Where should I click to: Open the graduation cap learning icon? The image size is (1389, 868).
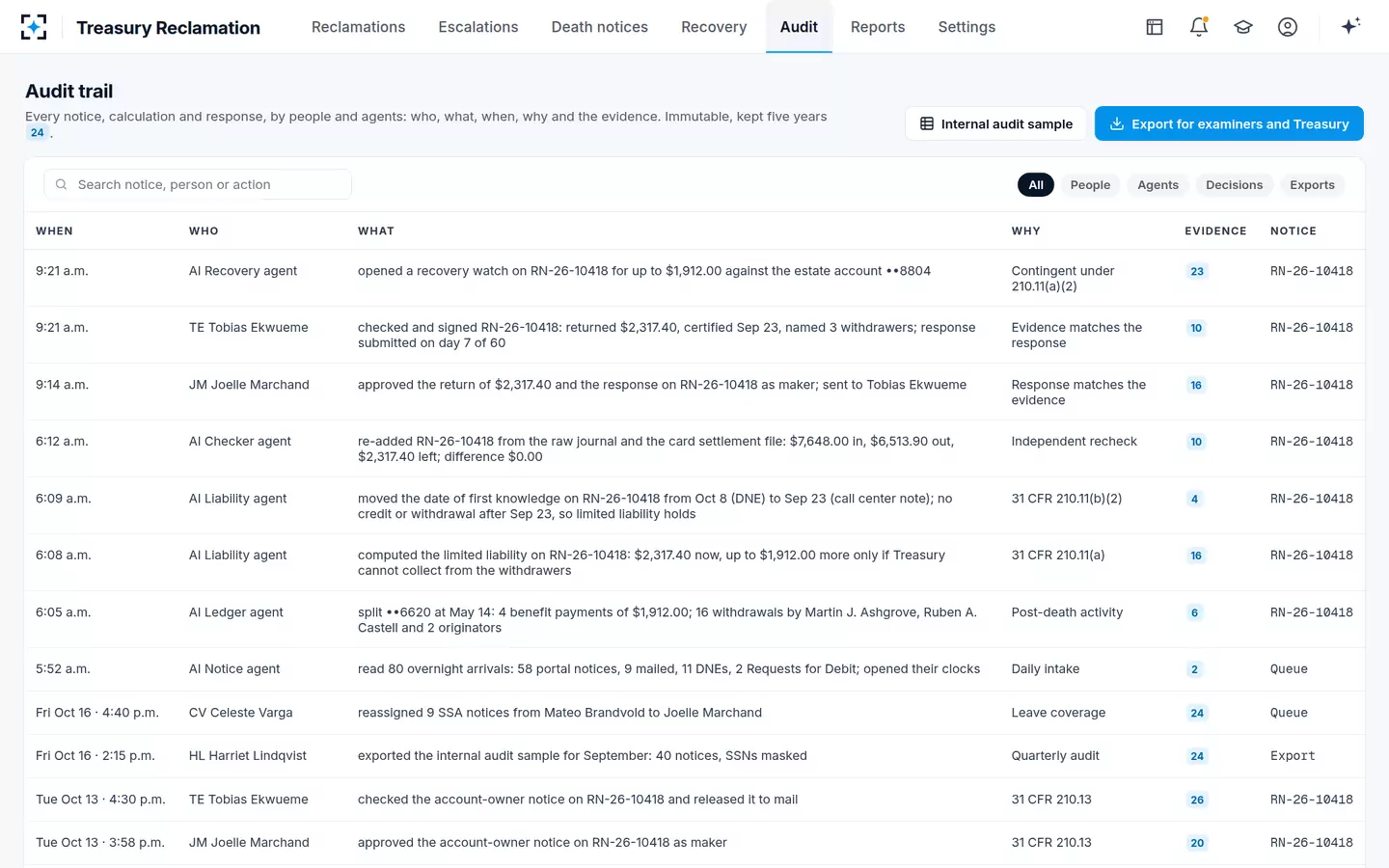pyautogui.click(x=1243, y=27)
